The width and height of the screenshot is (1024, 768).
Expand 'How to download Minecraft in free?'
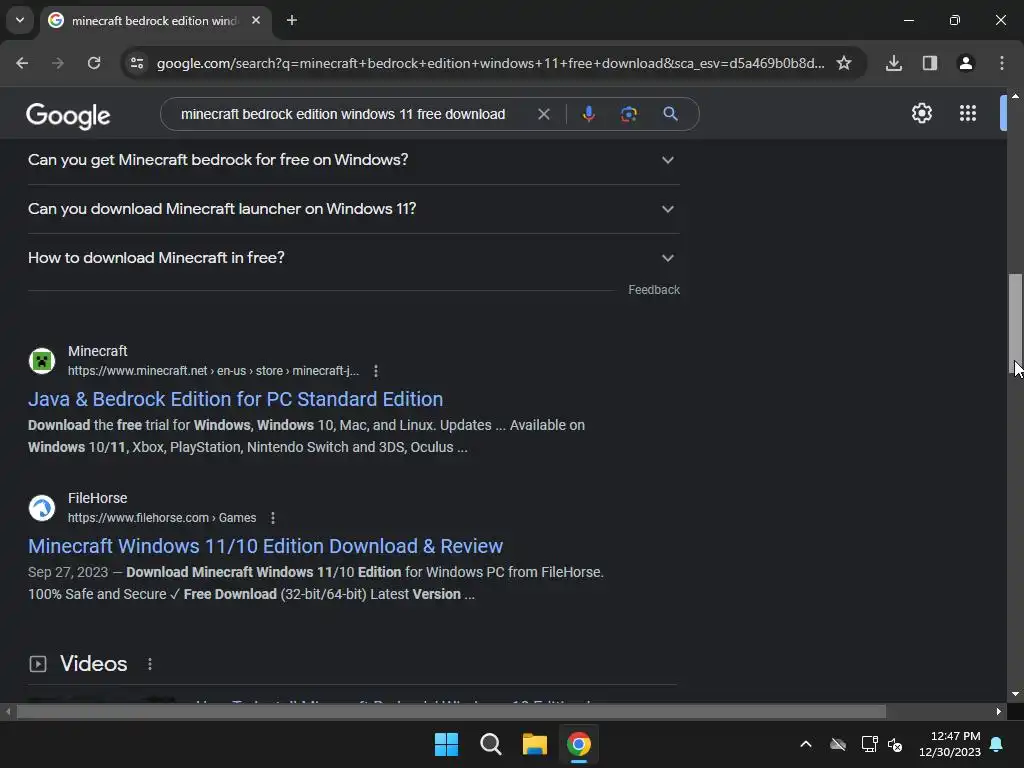[x=353, y=258]
